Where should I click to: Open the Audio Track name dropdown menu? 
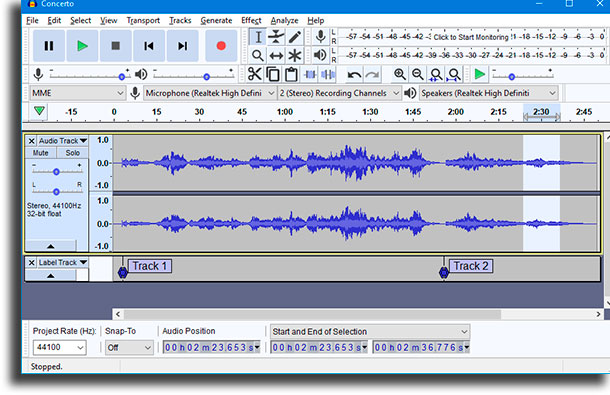63,141
